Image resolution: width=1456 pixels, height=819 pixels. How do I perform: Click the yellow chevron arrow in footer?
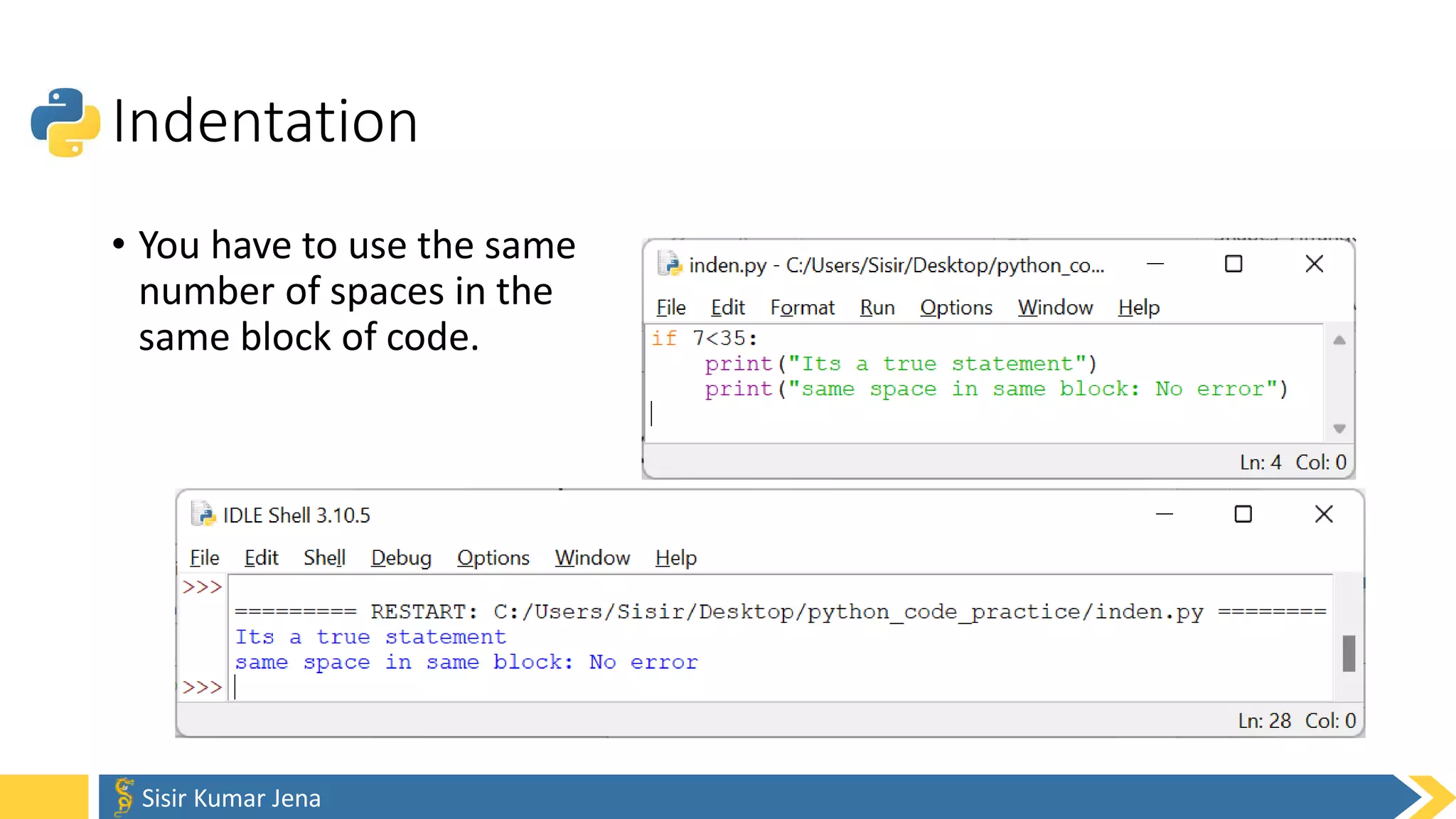tap(1432, 797)
